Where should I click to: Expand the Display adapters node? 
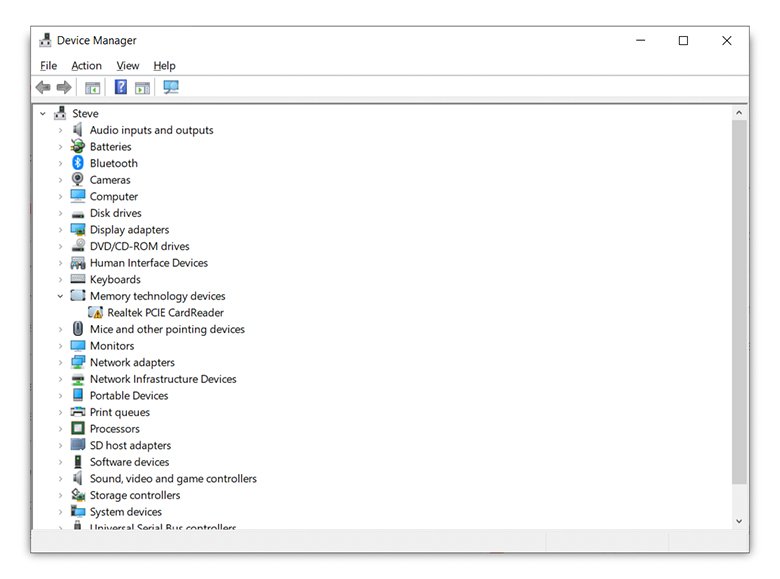[x=60, y=230]
